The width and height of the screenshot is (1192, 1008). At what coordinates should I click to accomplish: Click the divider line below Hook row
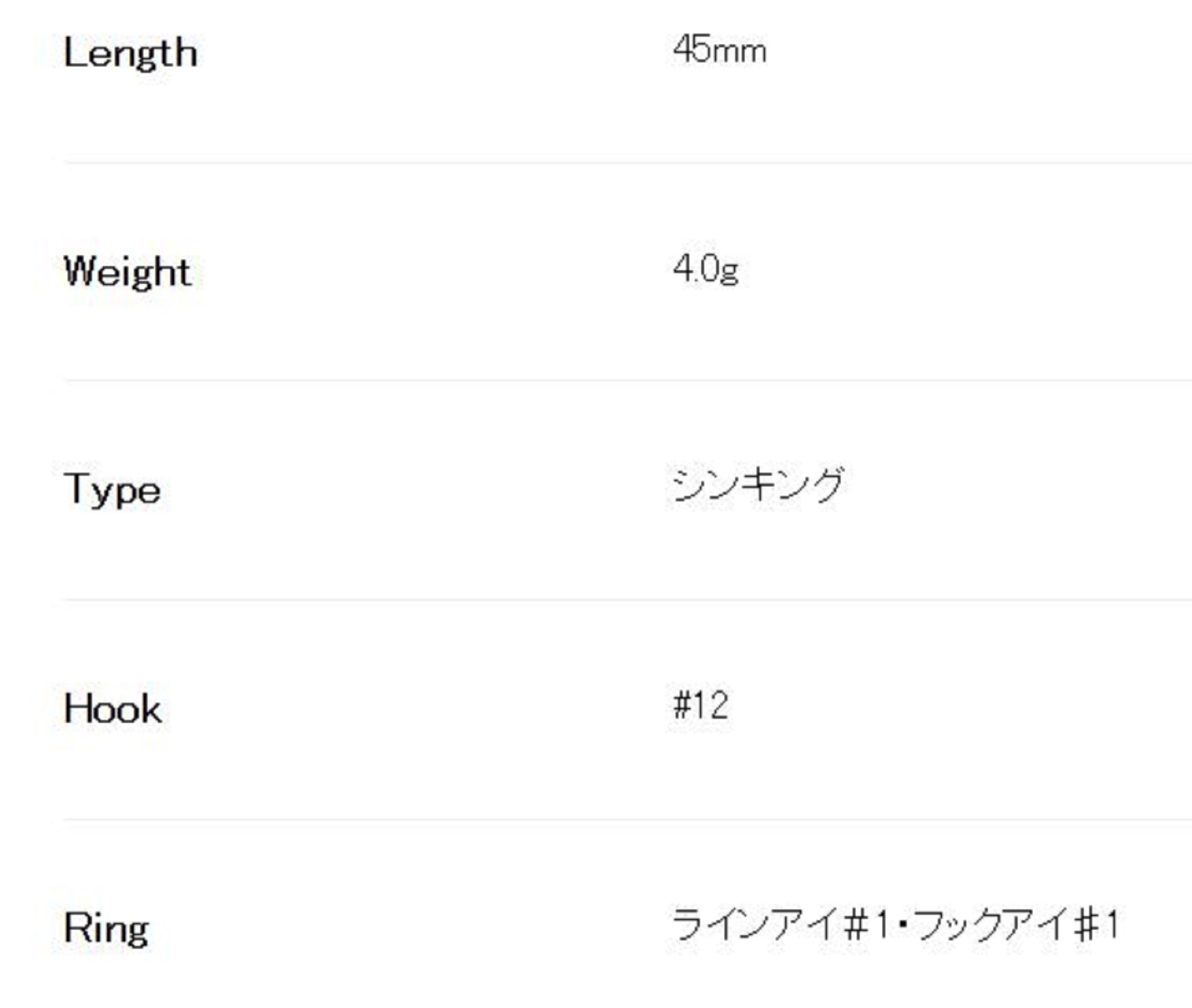coord(626,819)
